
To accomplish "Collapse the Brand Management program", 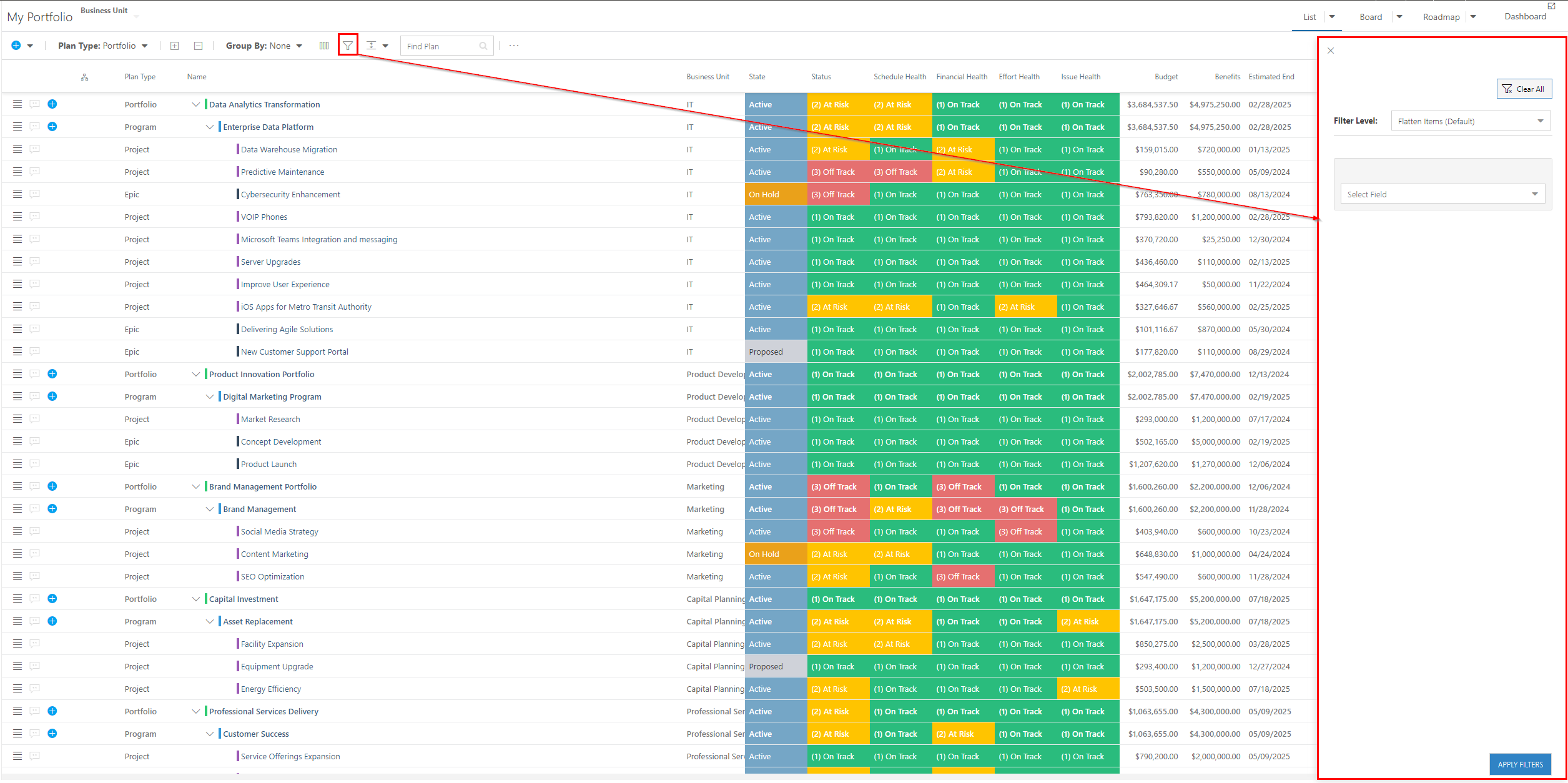I will click(210, 509).
